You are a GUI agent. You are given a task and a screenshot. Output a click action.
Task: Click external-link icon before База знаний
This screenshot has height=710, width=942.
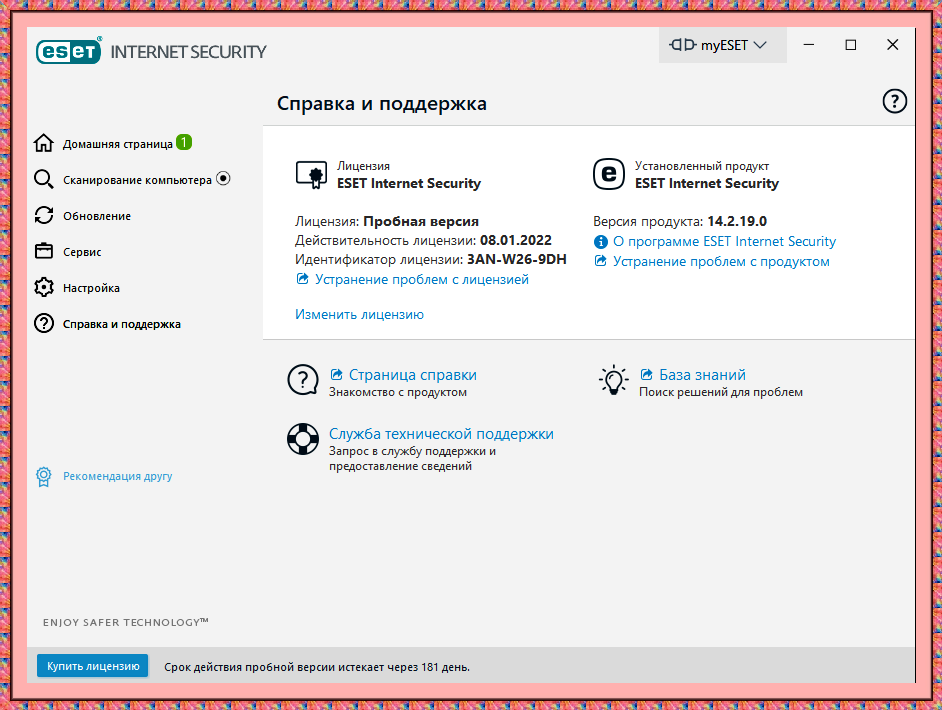646,374
